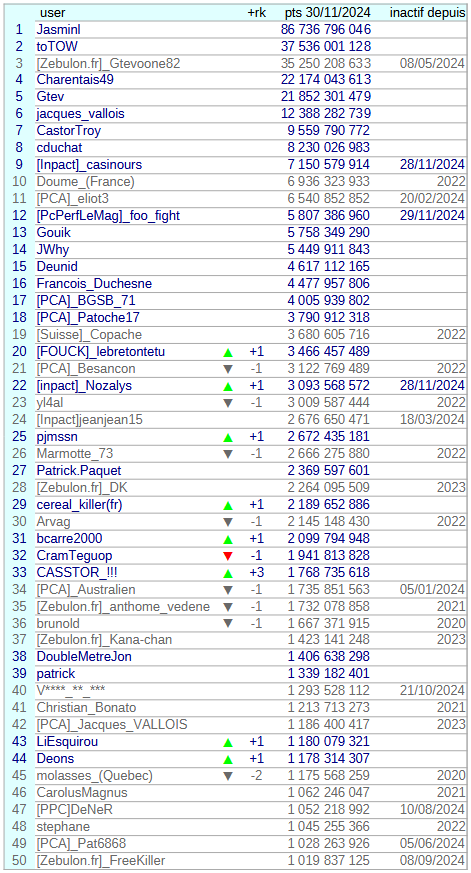Click user CarolusMagnus
The width and height of the screenshot is (471, 873).
pyautogui.click(x=82, y=793)
